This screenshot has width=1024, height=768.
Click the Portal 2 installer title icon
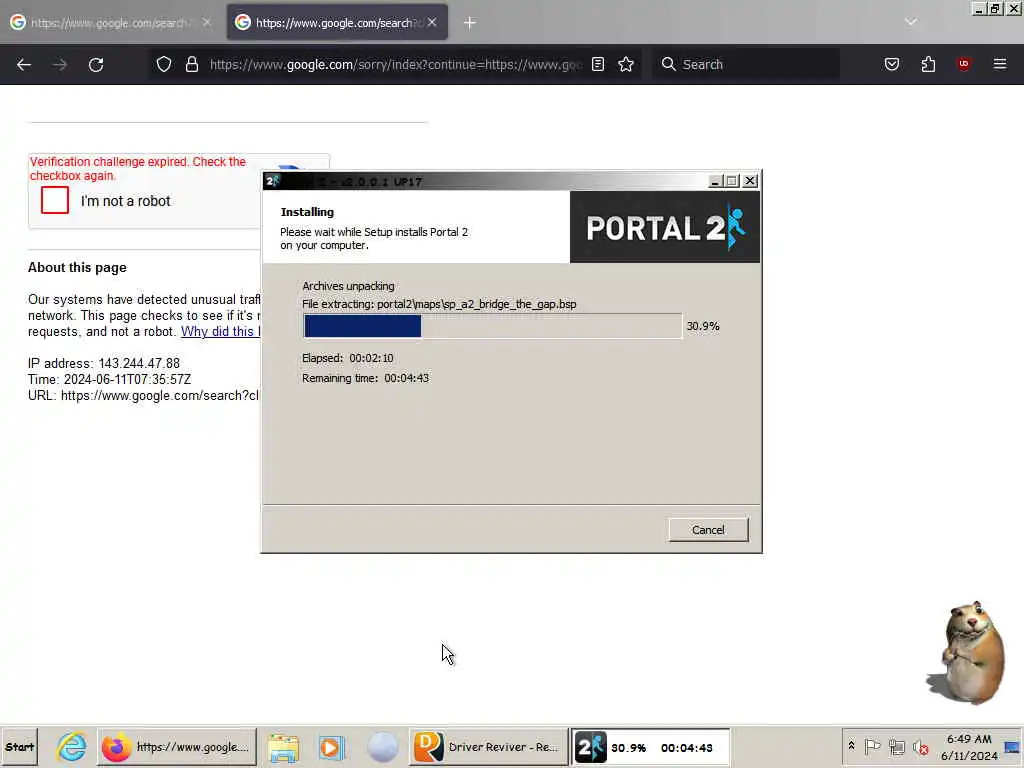tap(272, 181)
